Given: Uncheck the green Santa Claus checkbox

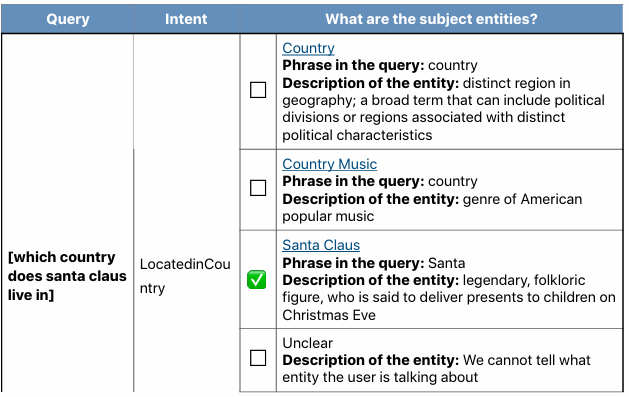Looking at the screenshot, I should point(257,280).
